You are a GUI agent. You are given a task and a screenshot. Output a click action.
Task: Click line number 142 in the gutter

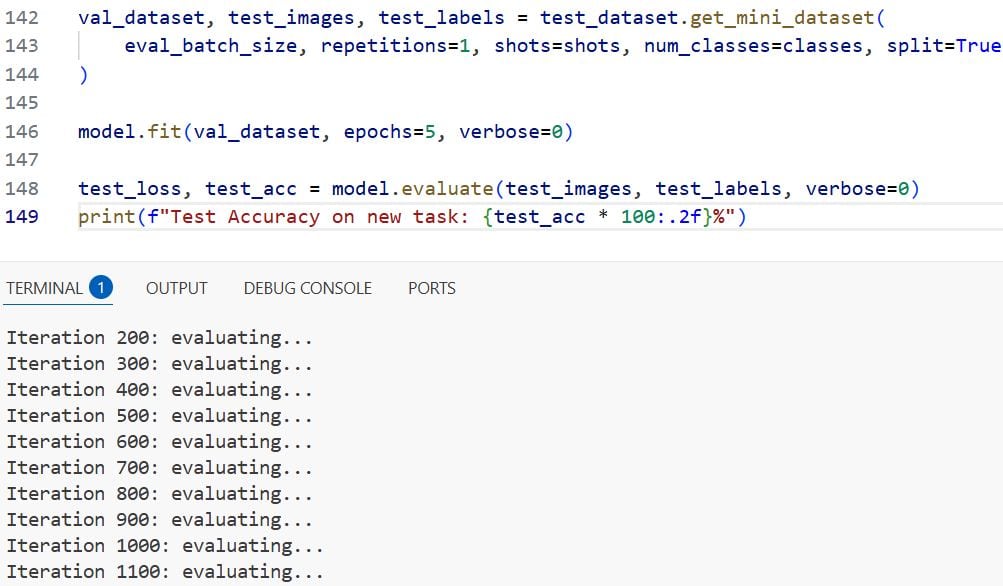30,16
